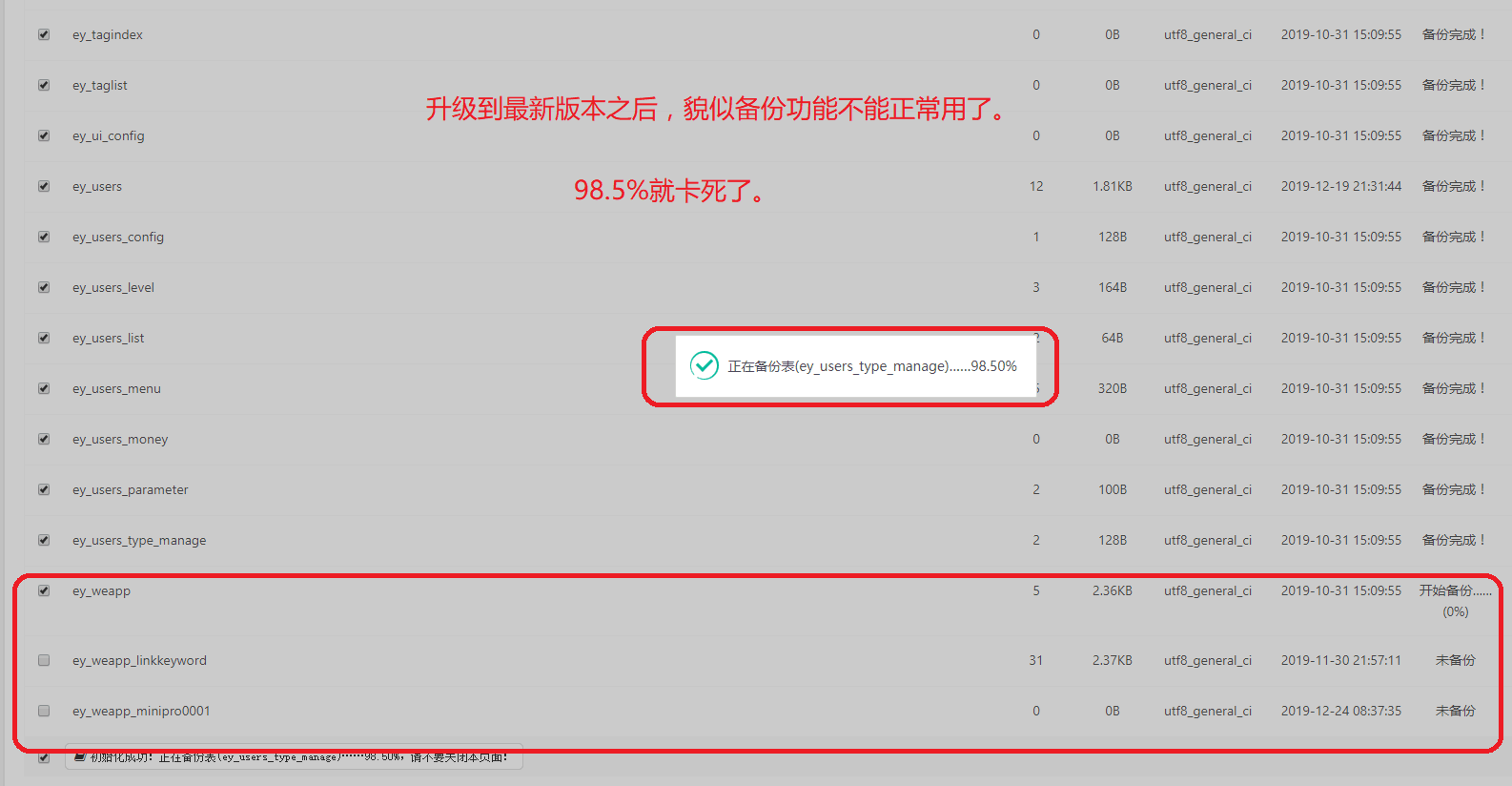
Task: Untick the ey_users_money checkbox
Action: (44, 439)
